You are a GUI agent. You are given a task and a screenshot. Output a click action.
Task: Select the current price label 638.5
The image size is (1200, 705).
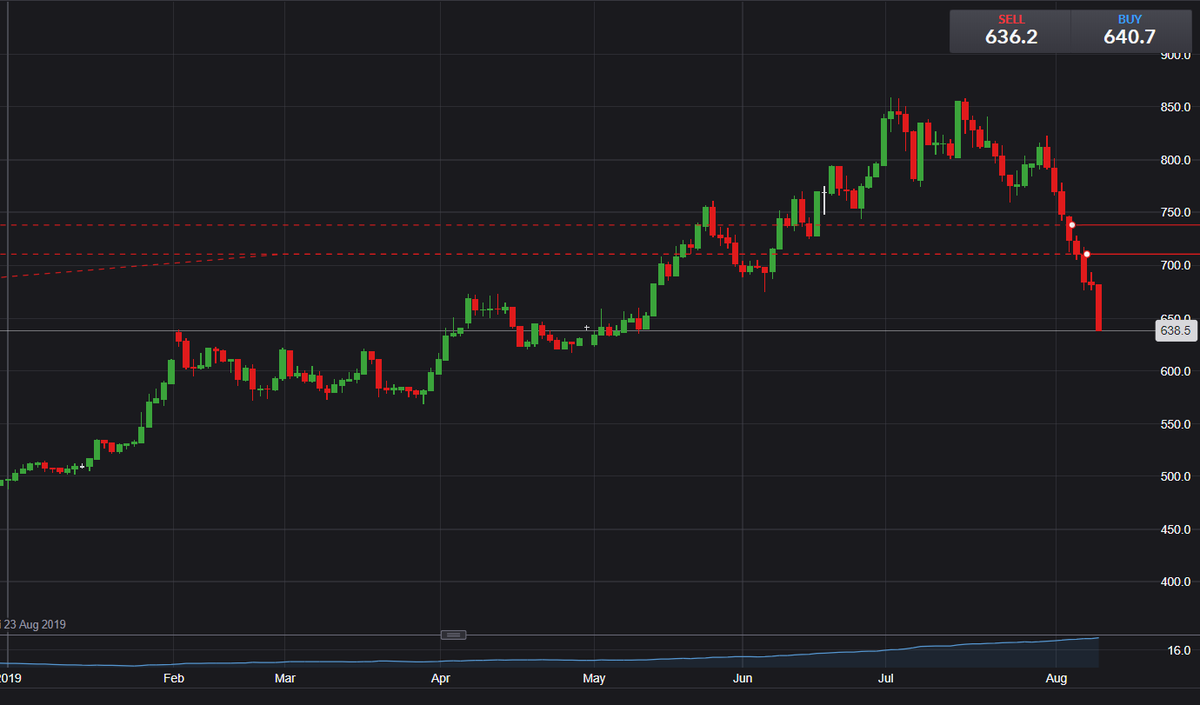tap(1175, 331)
